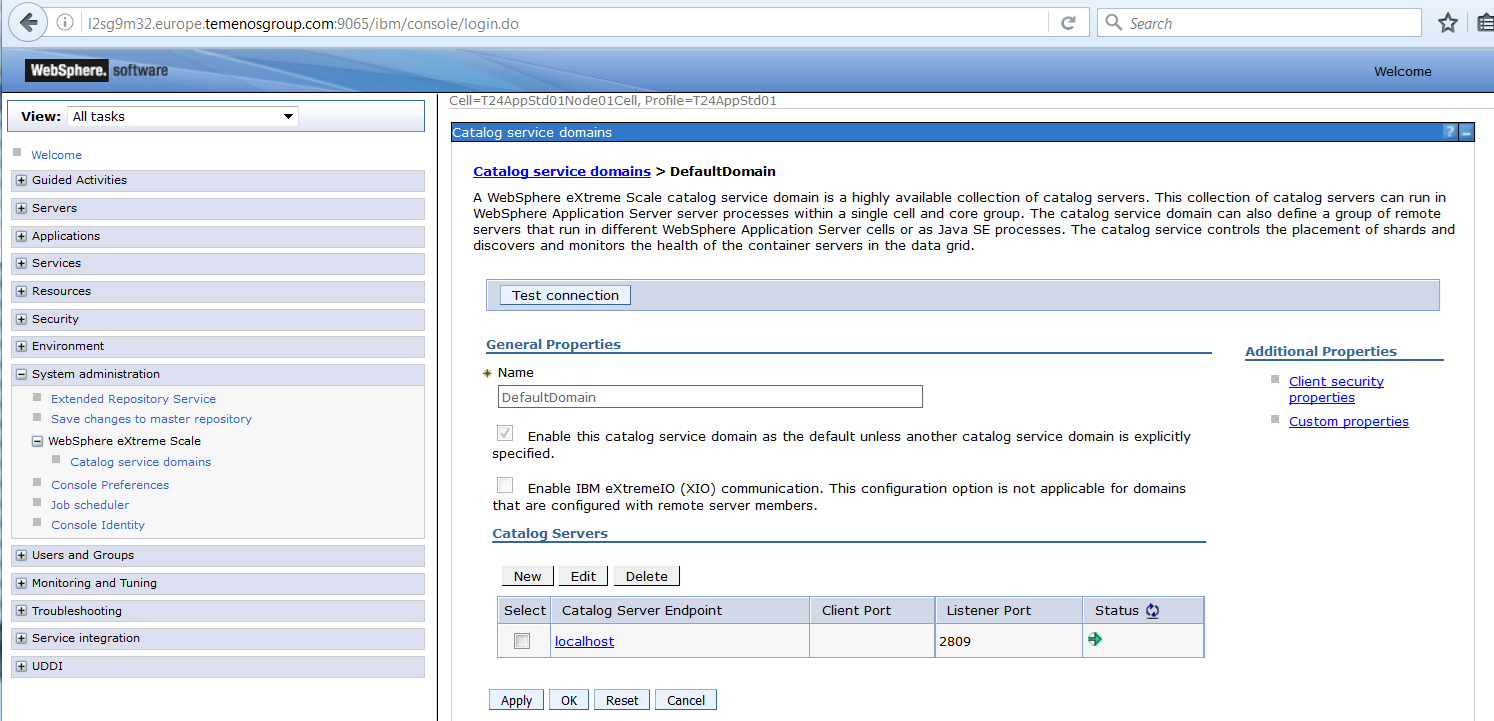
Task: Open the View All tasks dropdown
Action: pyautogui.click(x=183, y=117)
